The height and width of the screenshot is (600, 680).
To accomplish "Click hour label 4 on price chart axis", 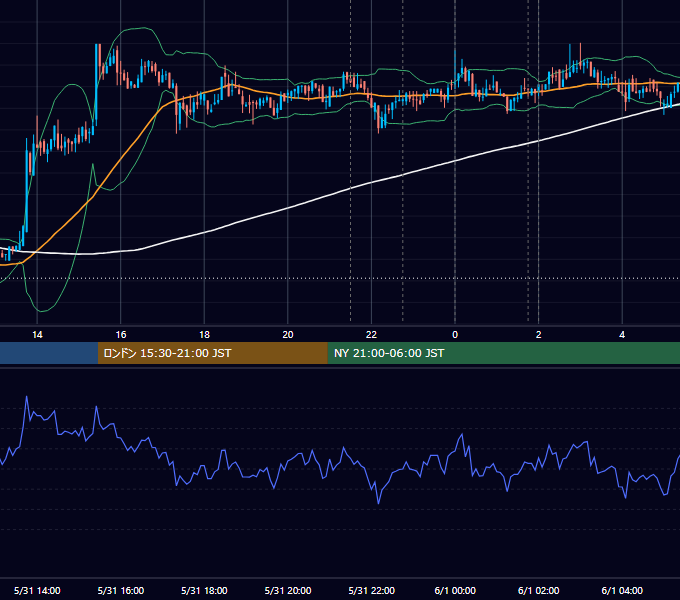I will [622, 335].
